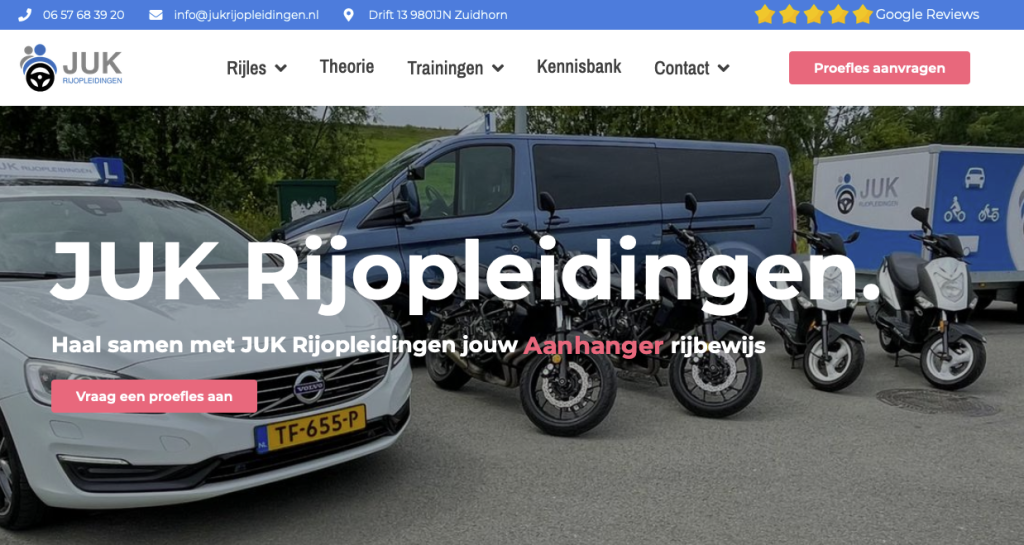Click Vraag een proefles aan button
Image resolution: width=1024 pixels, height=545 pixels.
[154, 396]
